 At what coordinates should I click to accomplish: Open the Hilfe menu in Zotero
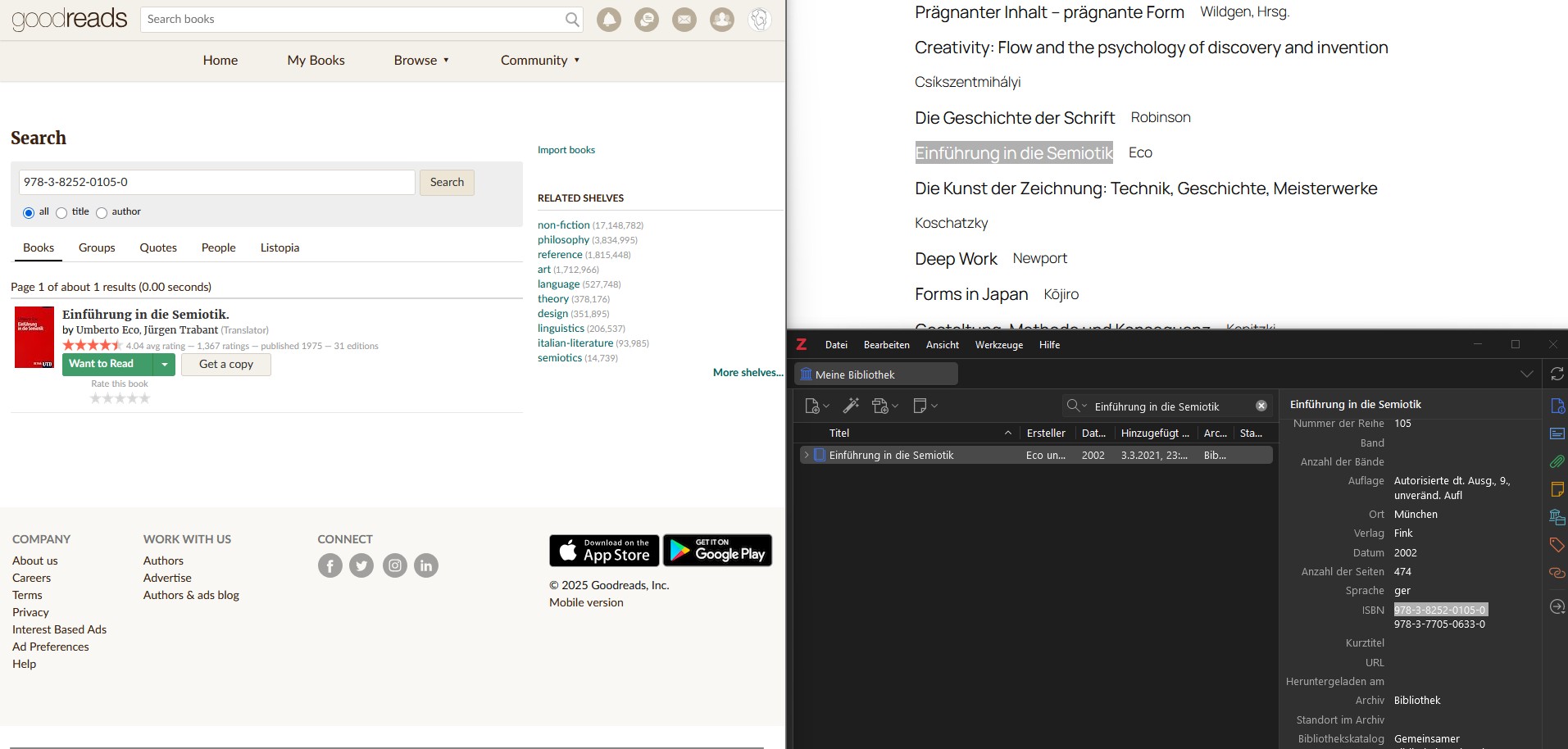1049,345
